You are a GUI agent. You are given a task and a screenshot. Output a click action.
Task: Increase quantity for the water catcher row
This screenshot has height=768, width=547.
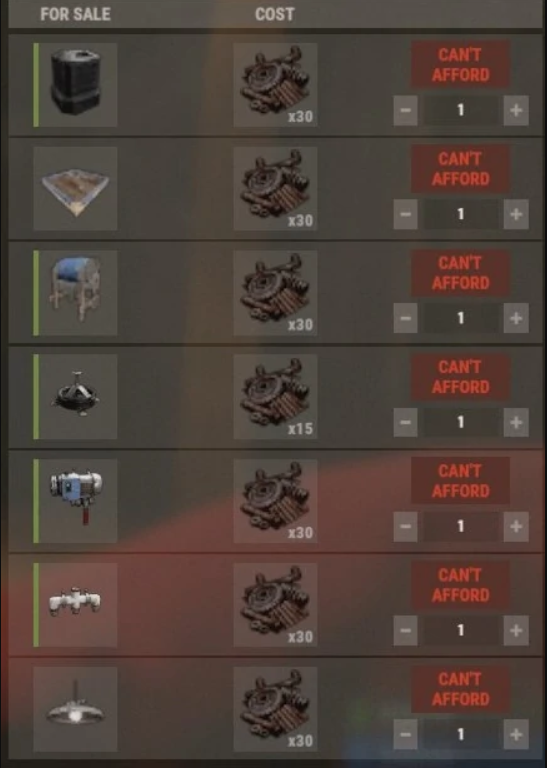(x=516, y=318)
